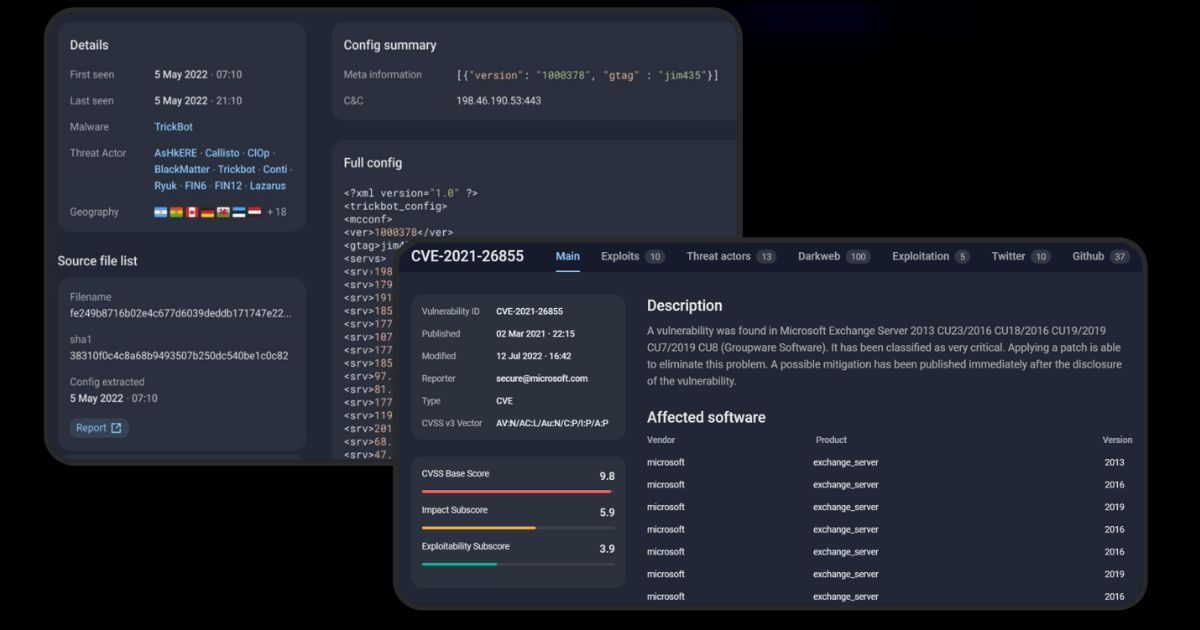1200x630 pixels.
Task: Click the Github count badge 37
Action: 1119,257
